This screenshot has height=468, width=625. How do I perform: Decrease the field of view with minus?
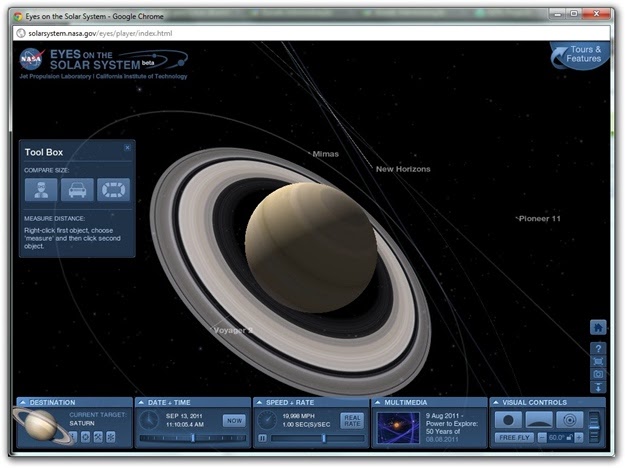(542, 438)
